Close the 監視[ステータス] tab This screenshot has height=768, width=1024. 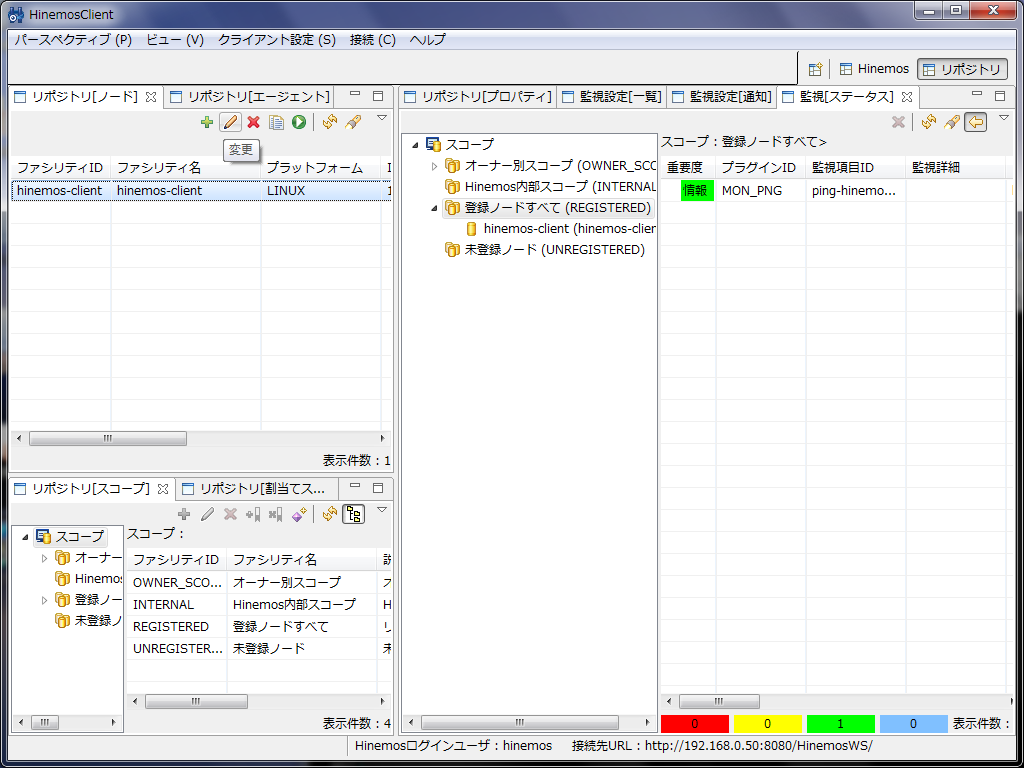pyautogui.click(x=906, y=97)
